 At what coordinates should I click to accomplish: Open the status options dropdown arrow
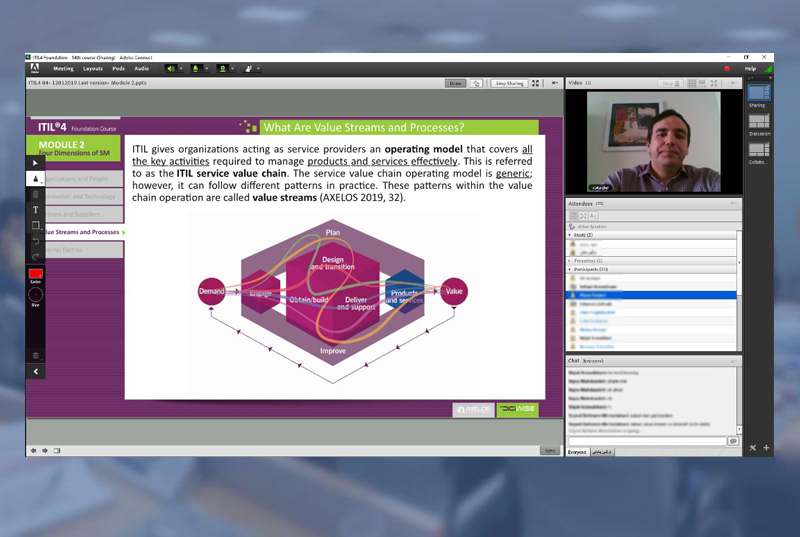pos(259,68)
